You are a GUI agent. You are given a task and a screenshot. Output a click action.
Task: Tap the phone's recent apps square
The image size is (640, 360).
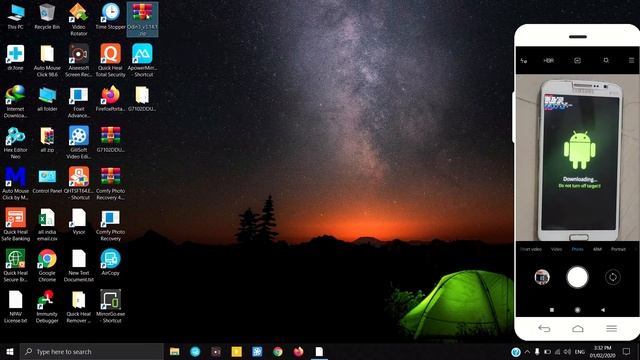(552, 310)
